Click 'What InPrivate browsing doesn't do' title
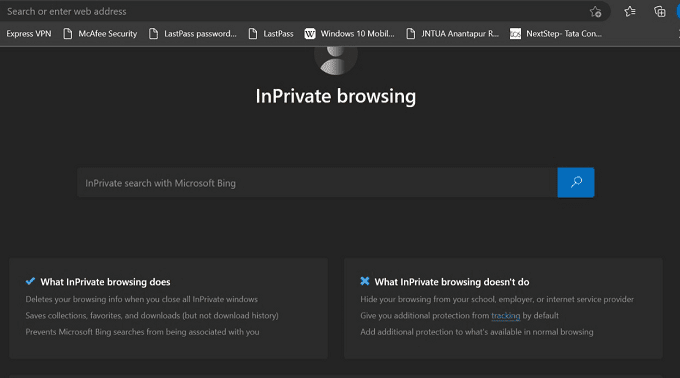Viewport: 680px width, 378px height. coord(452,282)
